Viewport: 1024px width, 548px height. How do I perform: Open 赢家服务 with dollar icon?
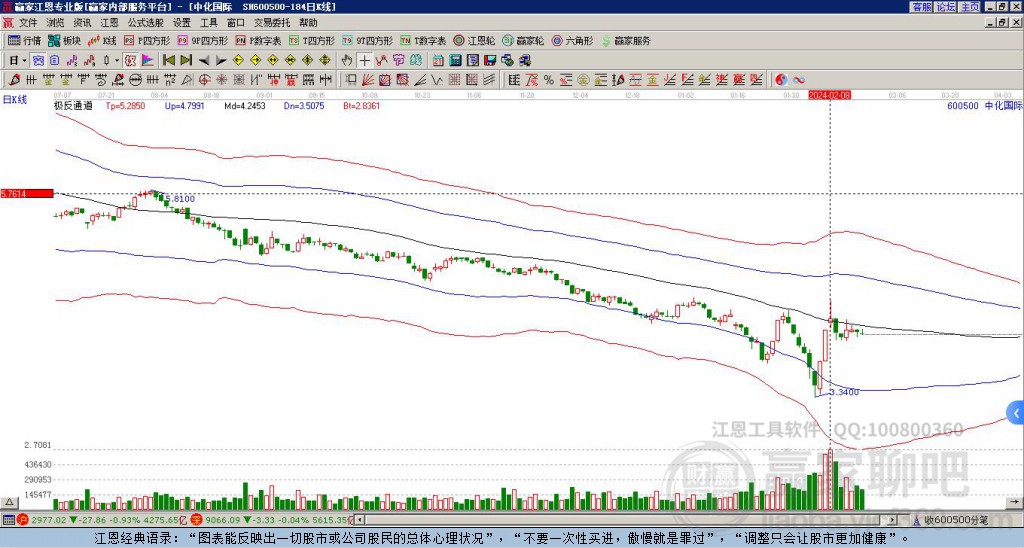[x=626, y=40]
